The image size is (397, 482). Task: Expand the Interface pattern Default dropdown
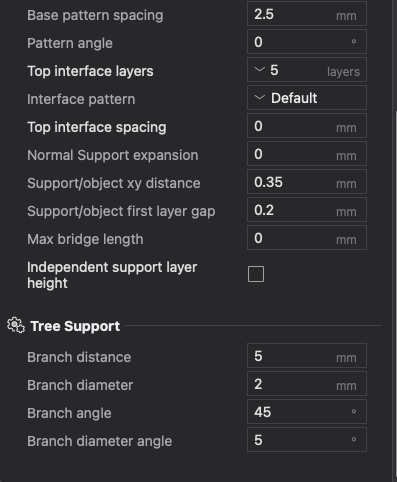307,98
